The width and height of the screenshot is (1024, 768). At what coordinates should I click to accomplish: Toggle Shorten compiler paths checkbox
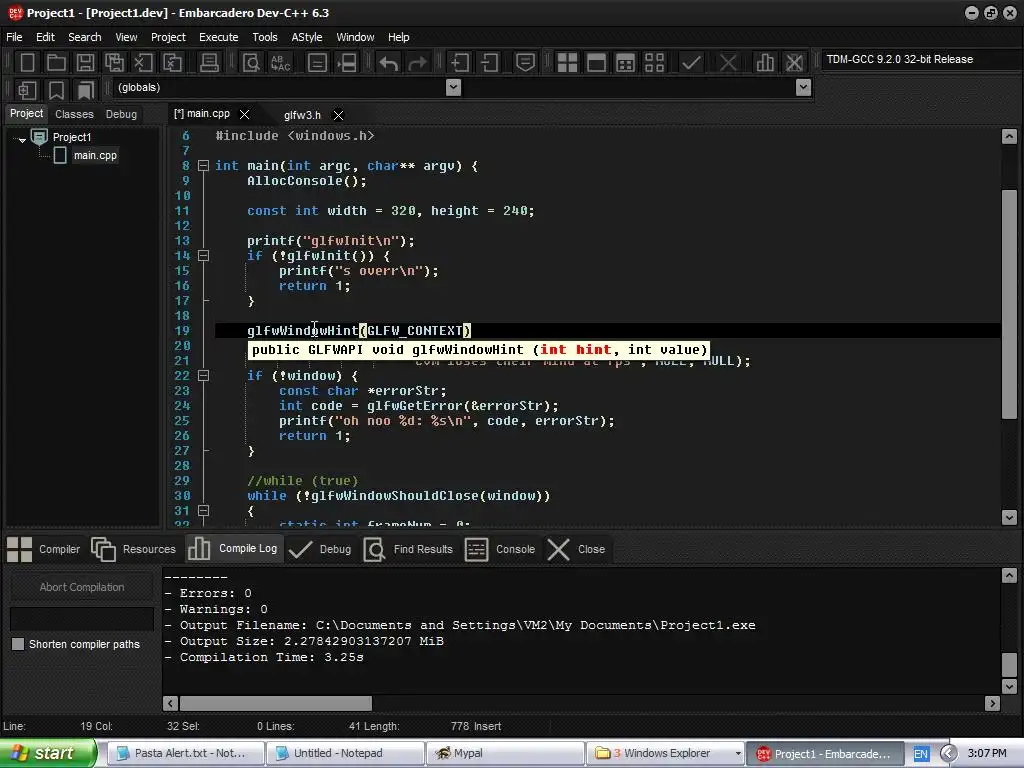click(18, 644)
